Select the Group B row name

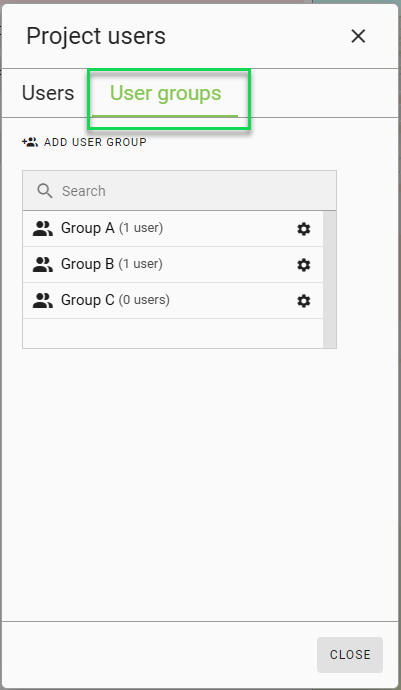pyautogui.click(x=87, y=264)
